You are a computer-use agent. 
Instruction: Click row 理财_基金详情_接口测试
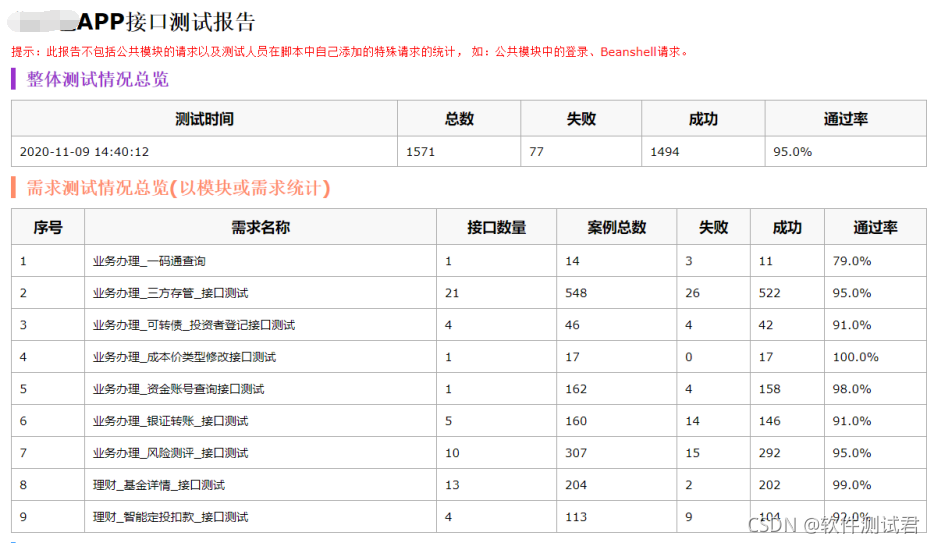pos(469,485)
